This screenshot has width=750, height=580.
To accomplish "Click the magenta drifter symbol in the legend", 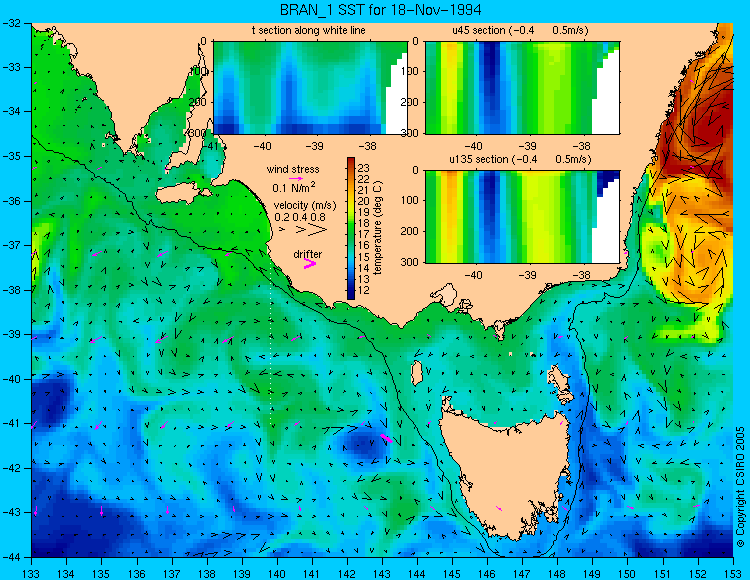I will pyautogui.click(x=310, y=263).
